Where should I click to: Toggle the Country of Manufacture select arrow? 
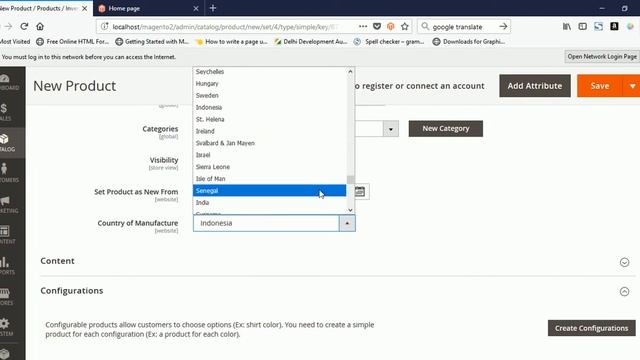347,223
